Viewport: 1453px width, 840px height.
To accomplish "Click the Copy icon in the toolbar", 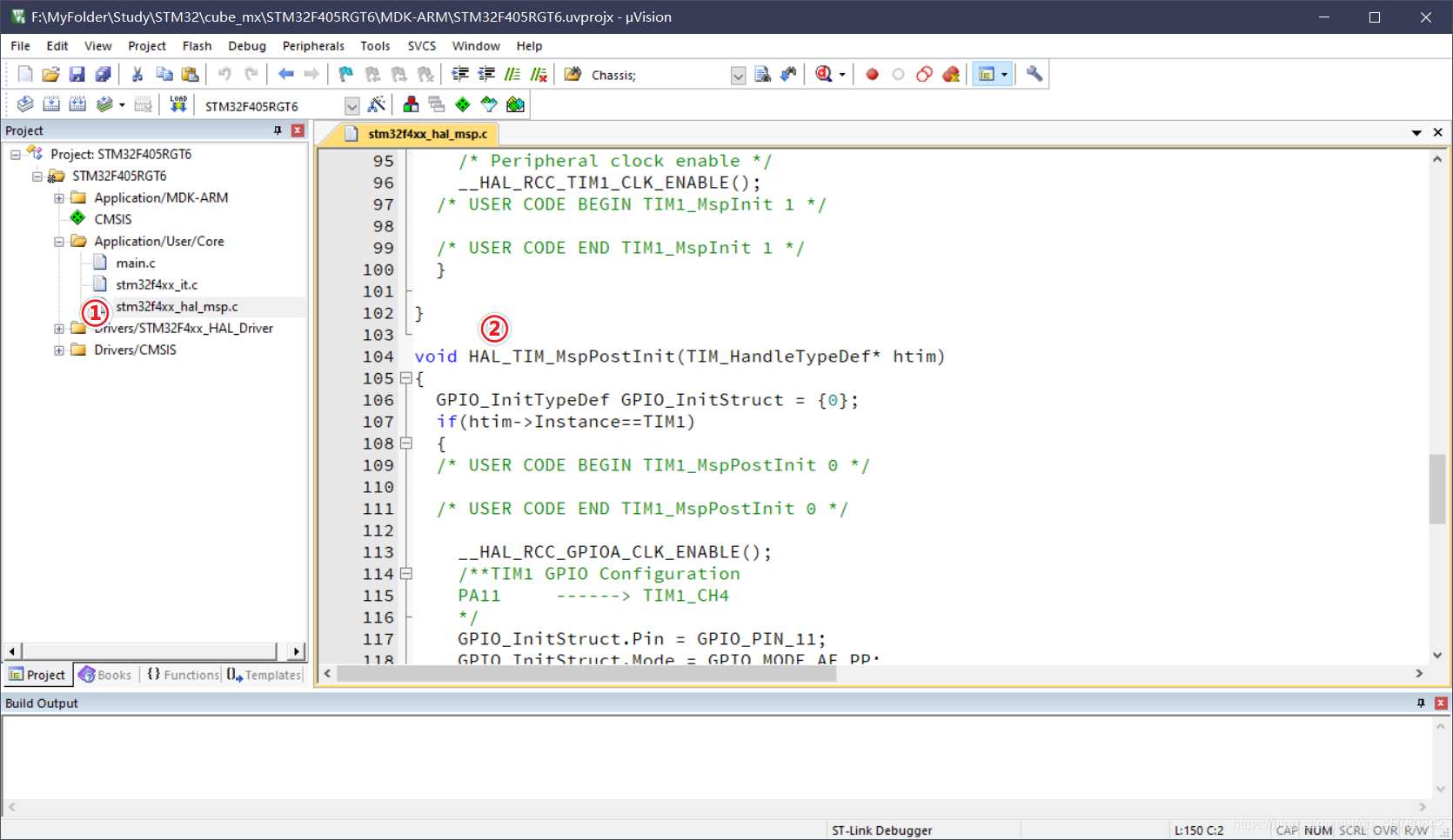I will [164, 75].
